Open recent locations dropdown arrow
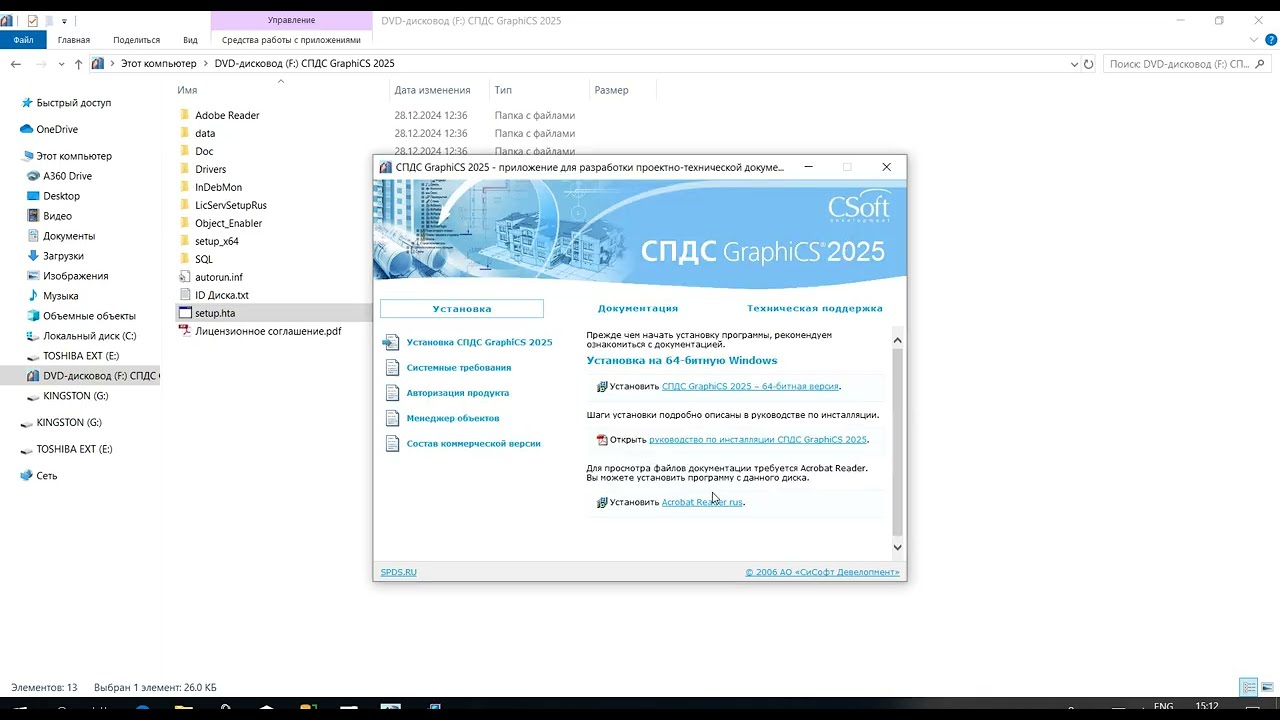The width and height of the screenshot is (1280, 720). click(x=62, y=64)
